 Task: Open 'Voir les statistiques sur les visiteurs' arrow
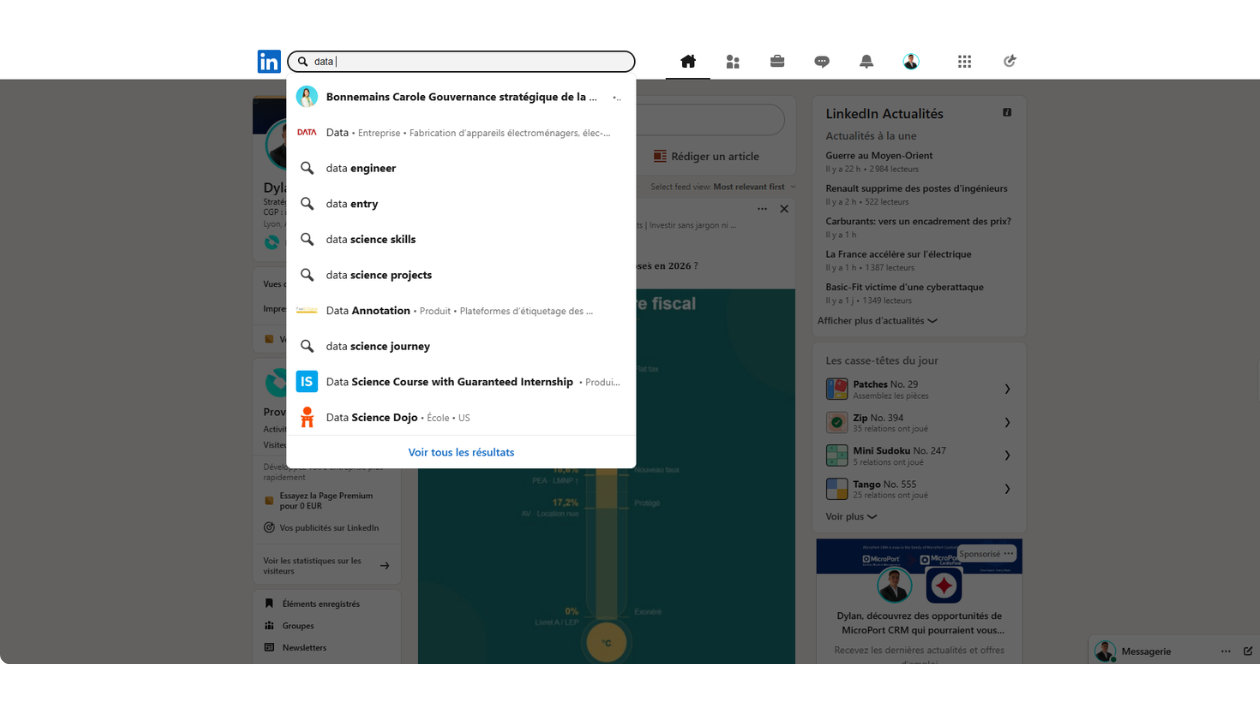[385, 566]
